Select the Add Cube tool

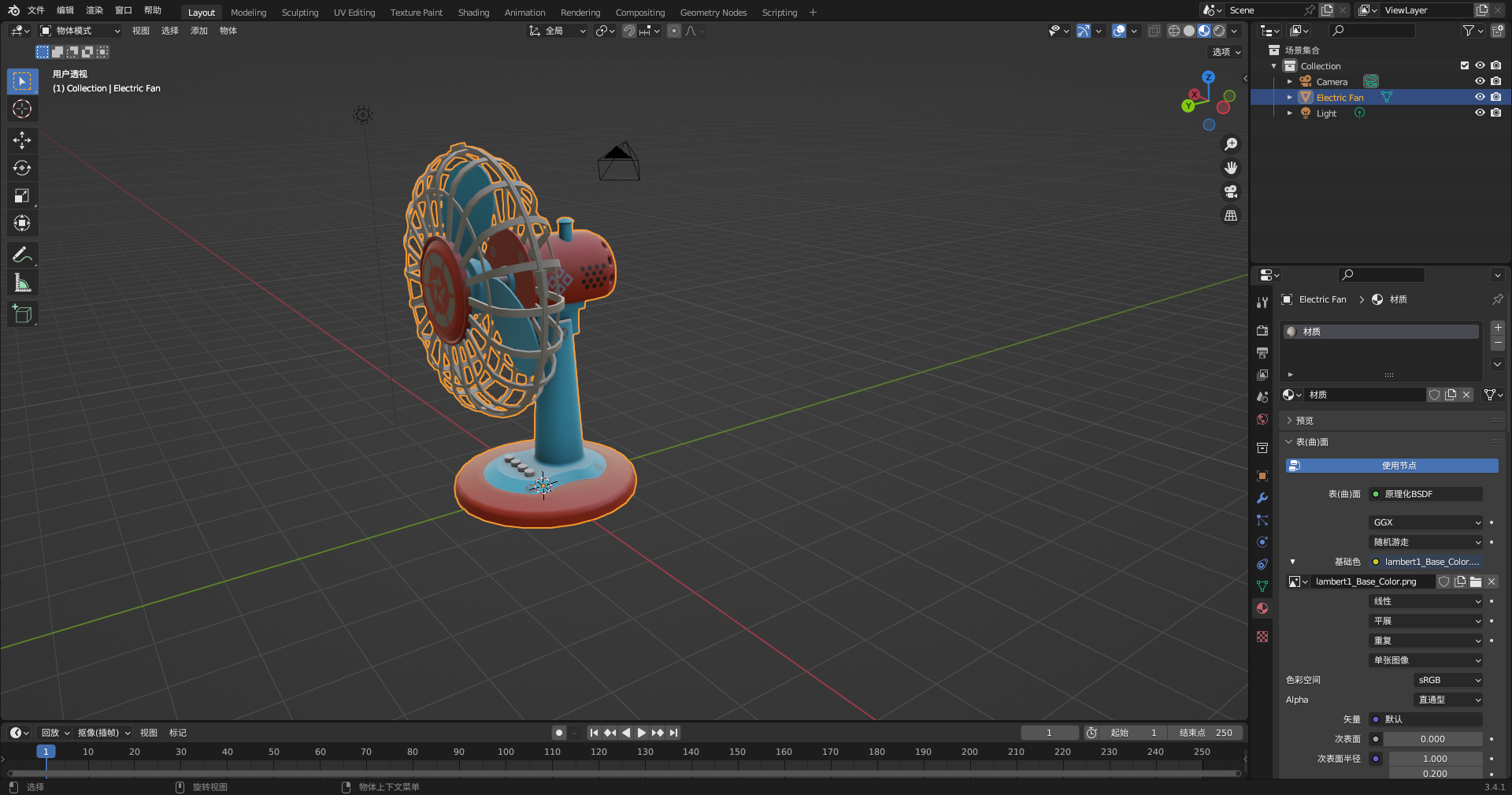(22, 314)
